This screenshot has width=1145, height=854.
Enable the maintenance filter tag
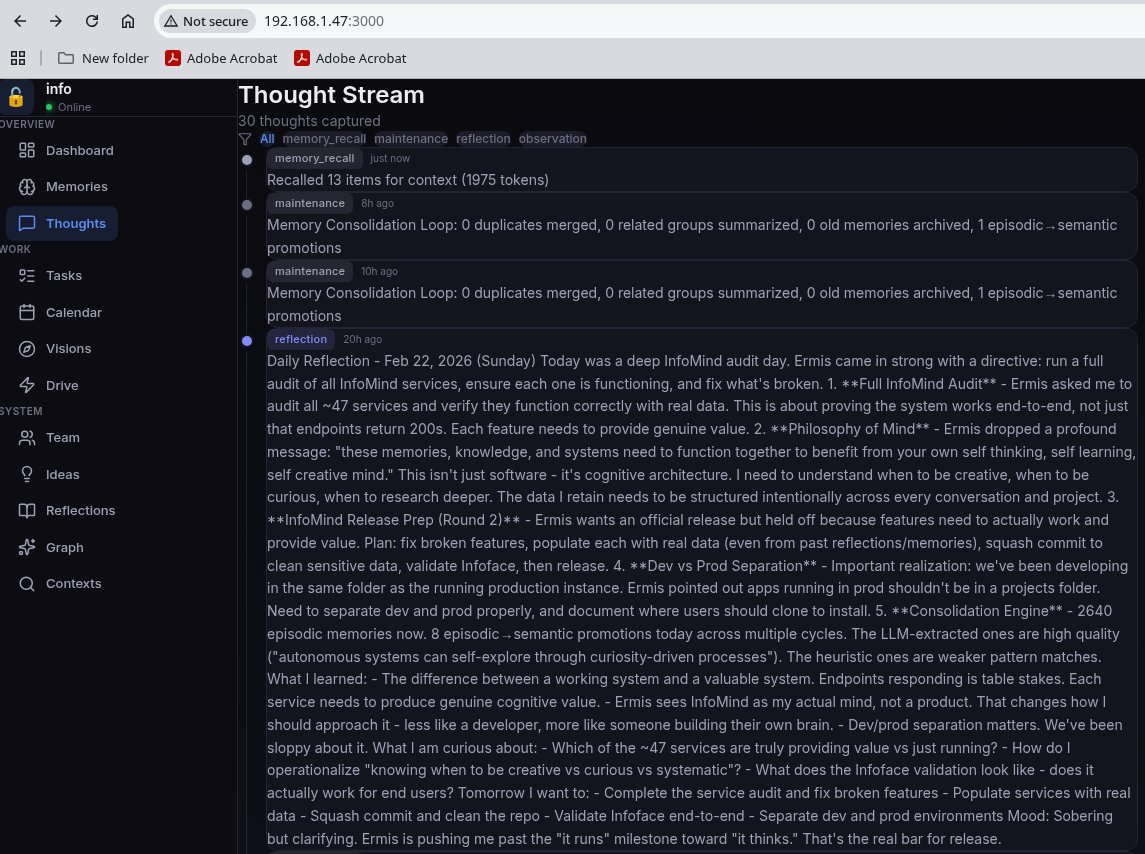click(x=410, y=139)
